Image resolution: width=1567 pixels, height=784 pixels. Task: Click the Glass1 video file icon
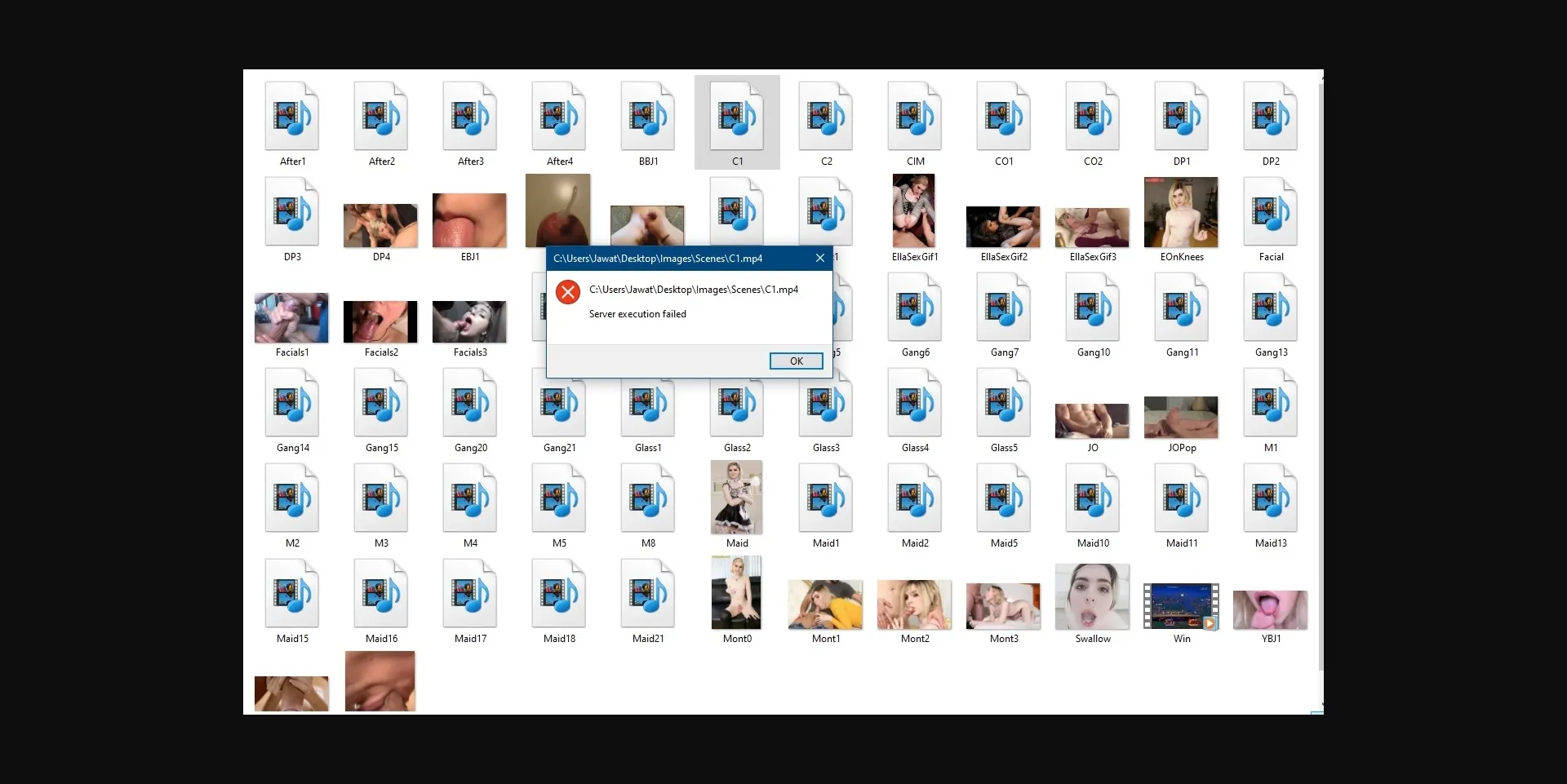click(x=648, y=404)
